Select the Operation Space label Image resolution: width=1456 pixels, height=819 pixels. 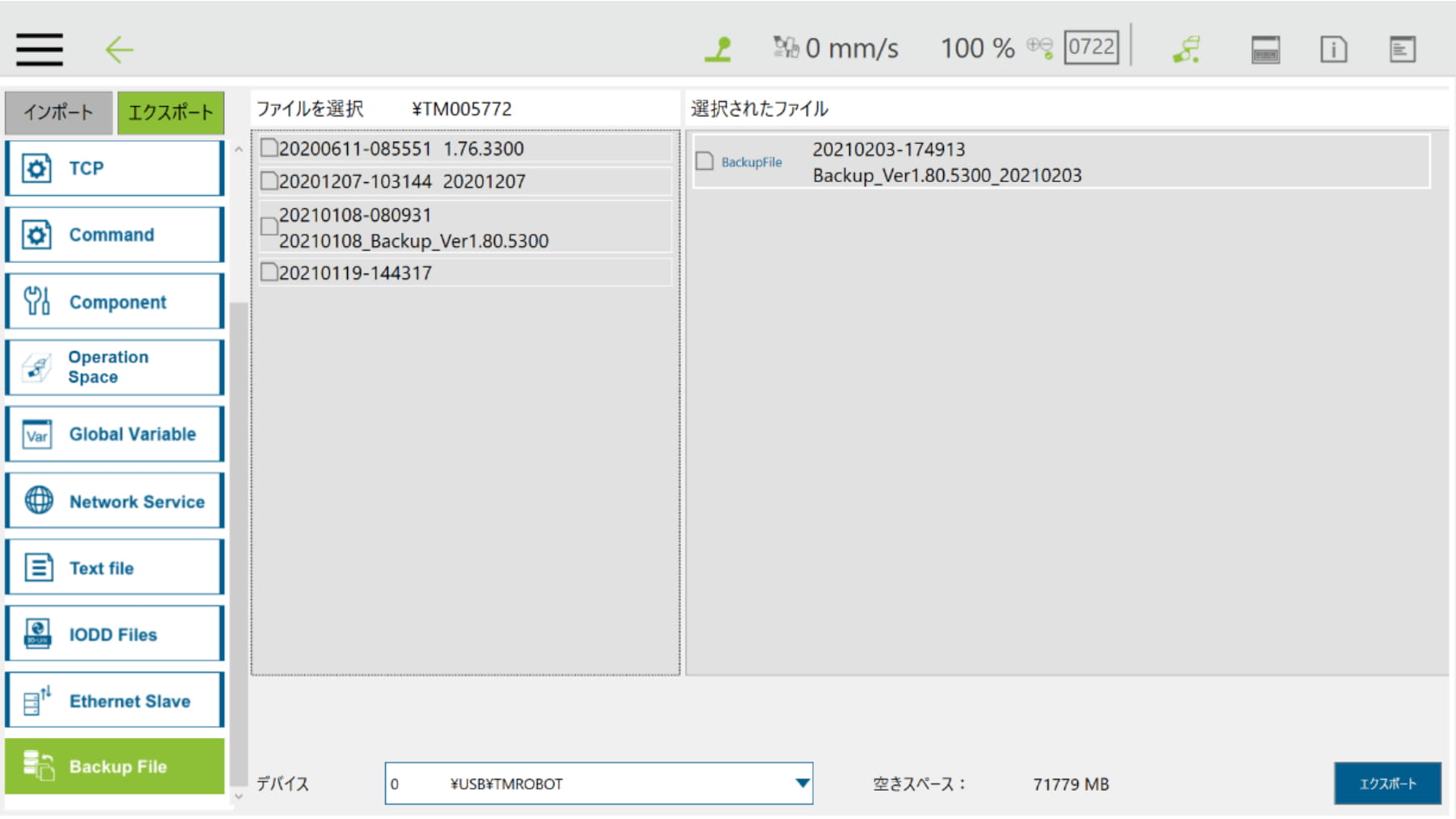coord(108,367)
